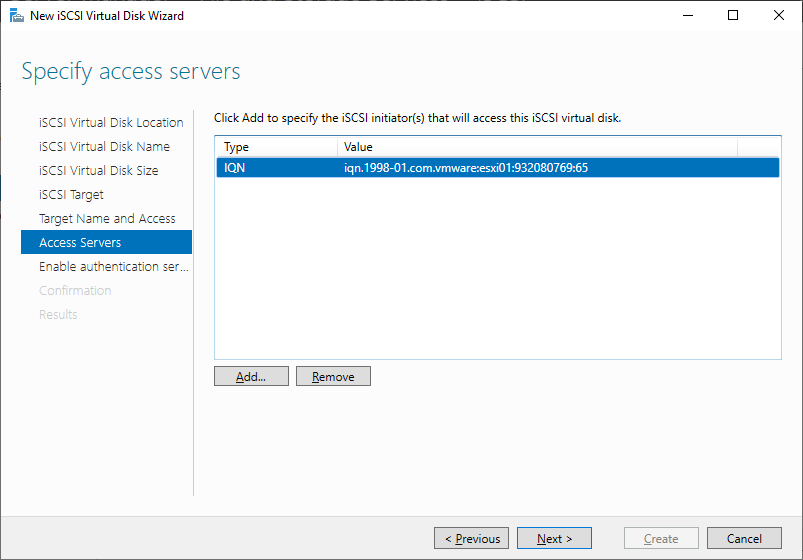This screenshot has height=560, width=803.
Task: Remove the selected initiator
Action: [x=333, y=377]
